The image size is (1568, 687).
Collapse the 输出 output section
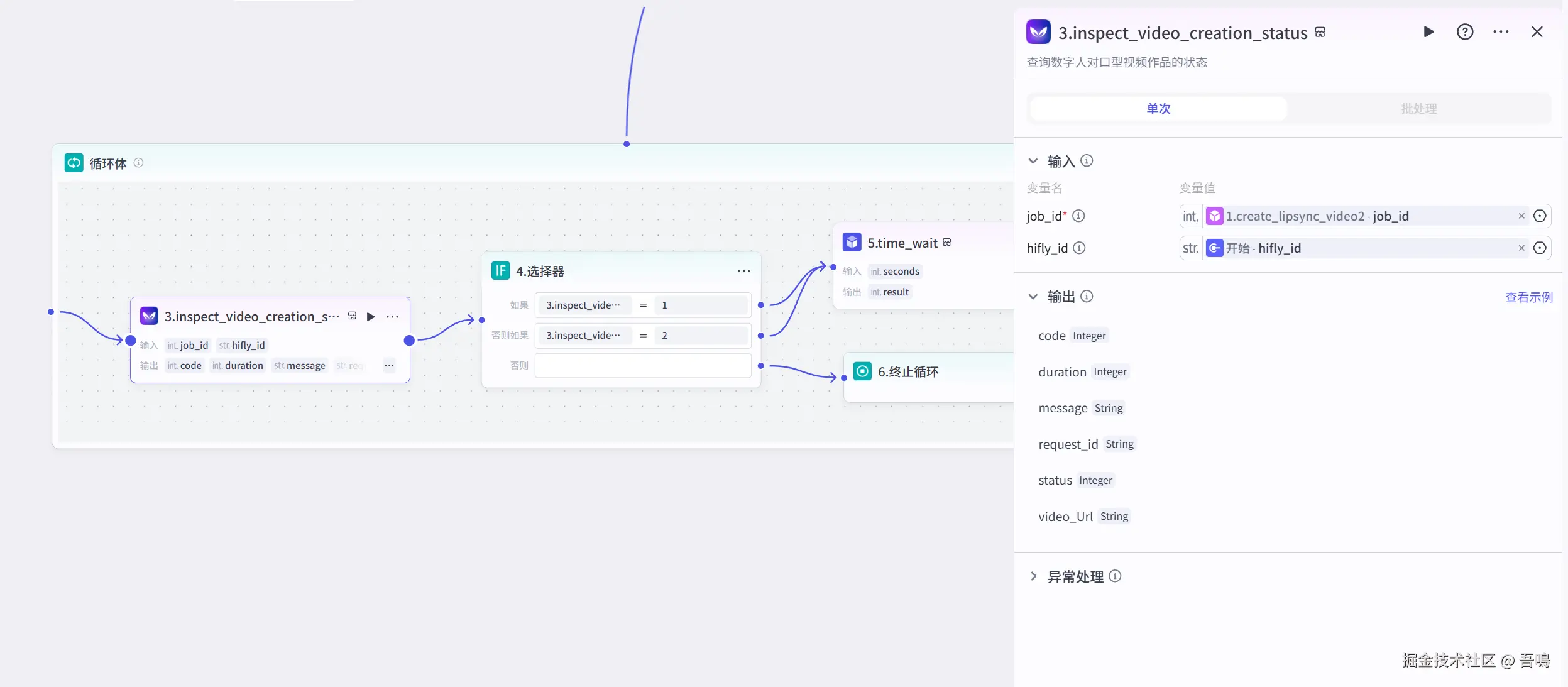click(x=1033, y=297)
